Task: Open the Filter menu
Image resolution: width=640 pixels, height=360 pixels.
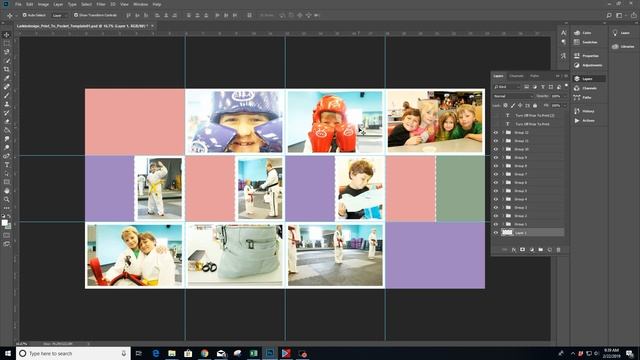Action: [101, 4]
